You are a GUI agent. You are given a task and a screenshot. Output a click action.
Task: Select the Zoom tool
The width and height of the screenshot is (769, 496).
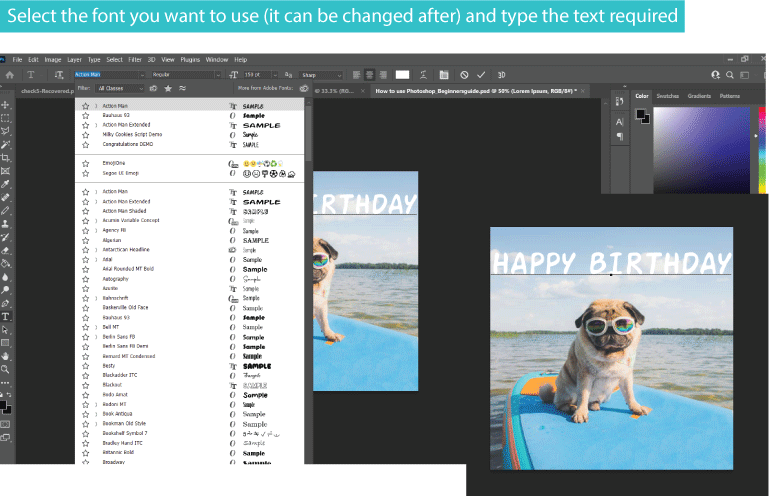point(6,367)
